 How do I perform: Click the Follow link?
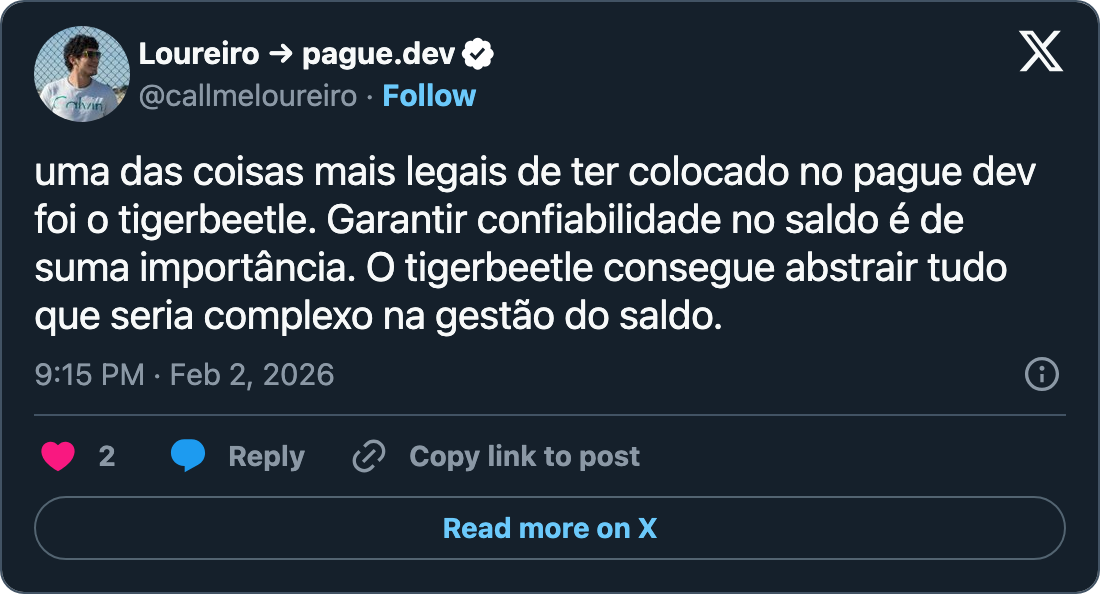tap(430, 95)
